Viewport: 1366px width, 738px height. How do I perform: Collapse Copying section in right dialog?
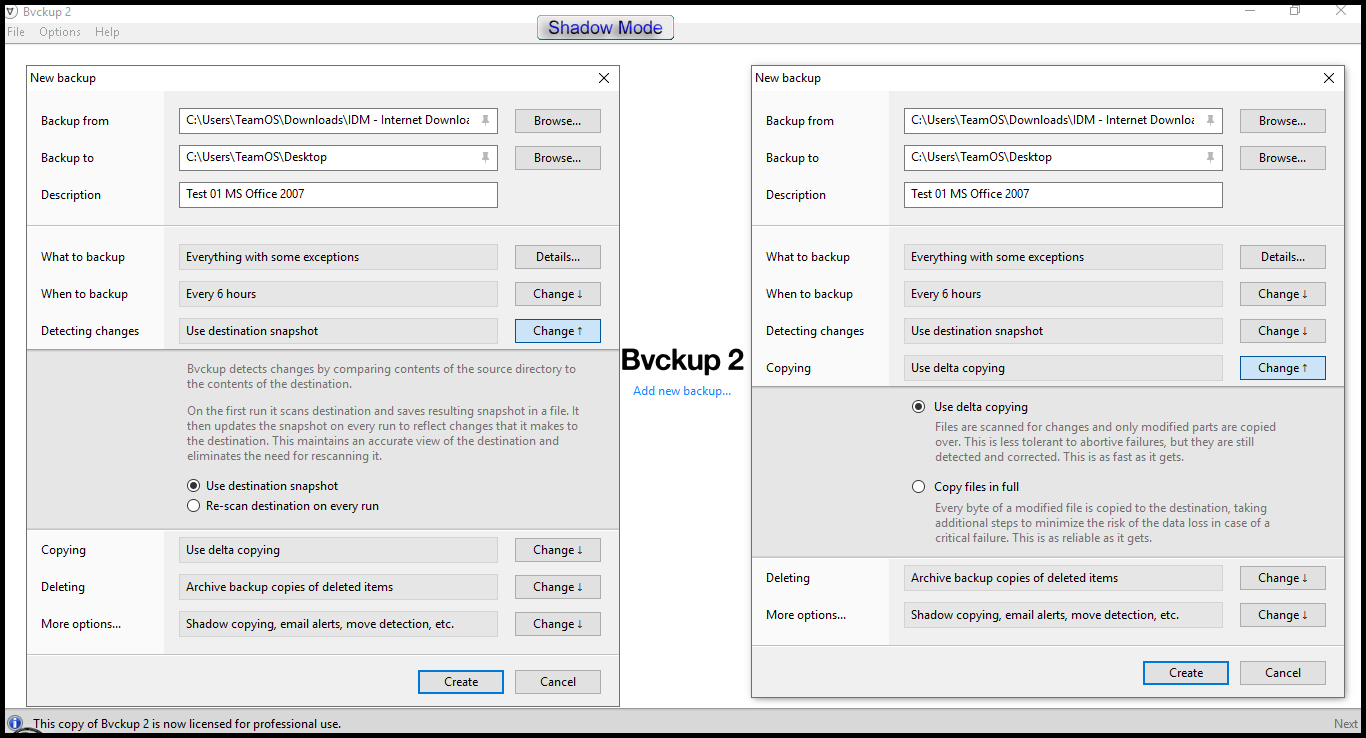pyautogui.click(x=1283, y=368)
